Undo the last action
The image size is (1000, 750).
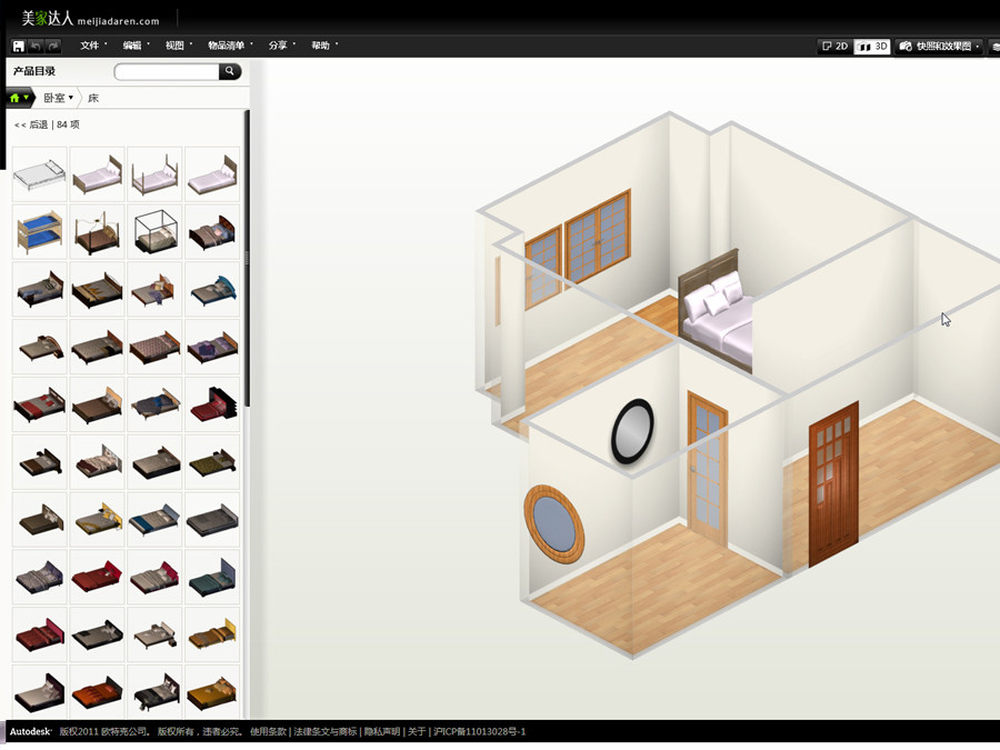(36, 46)
